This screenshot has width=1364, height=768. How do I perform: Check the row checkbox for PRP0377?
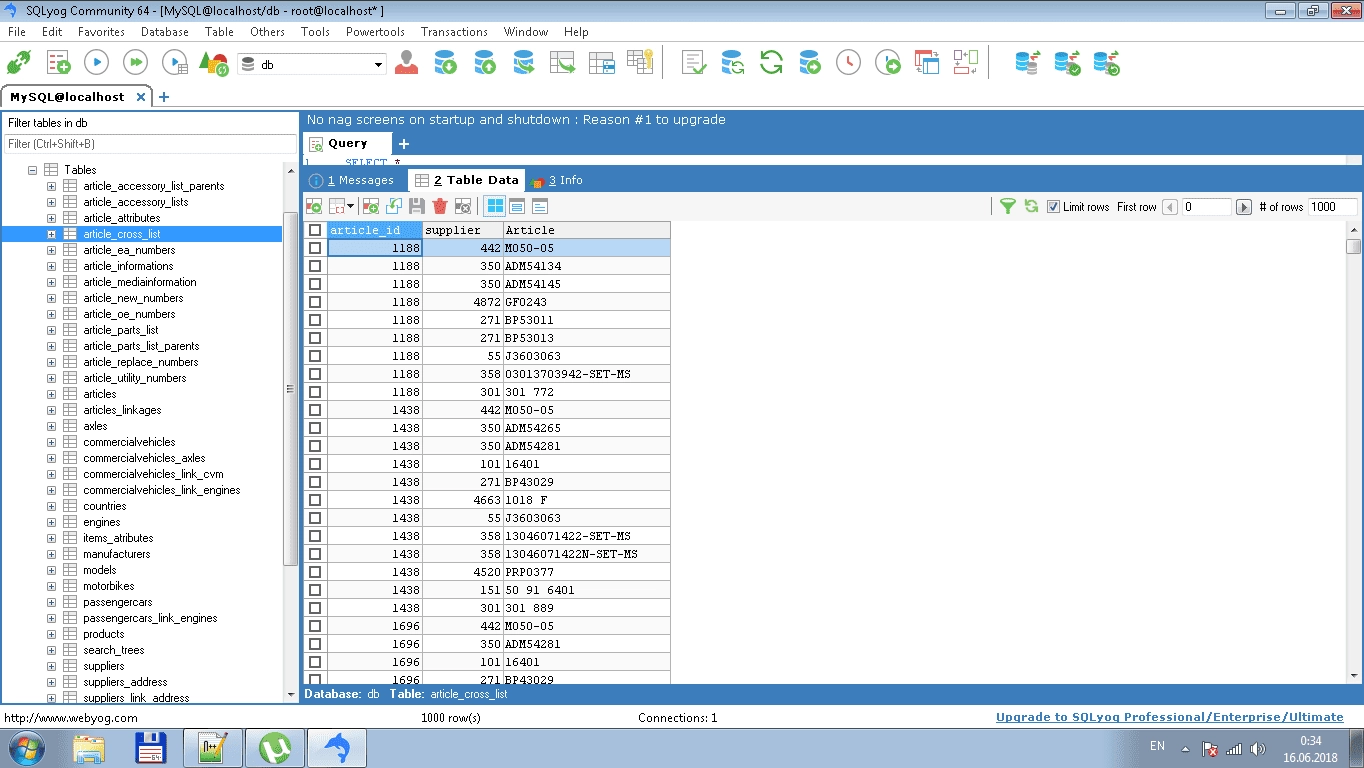(315, 572)
